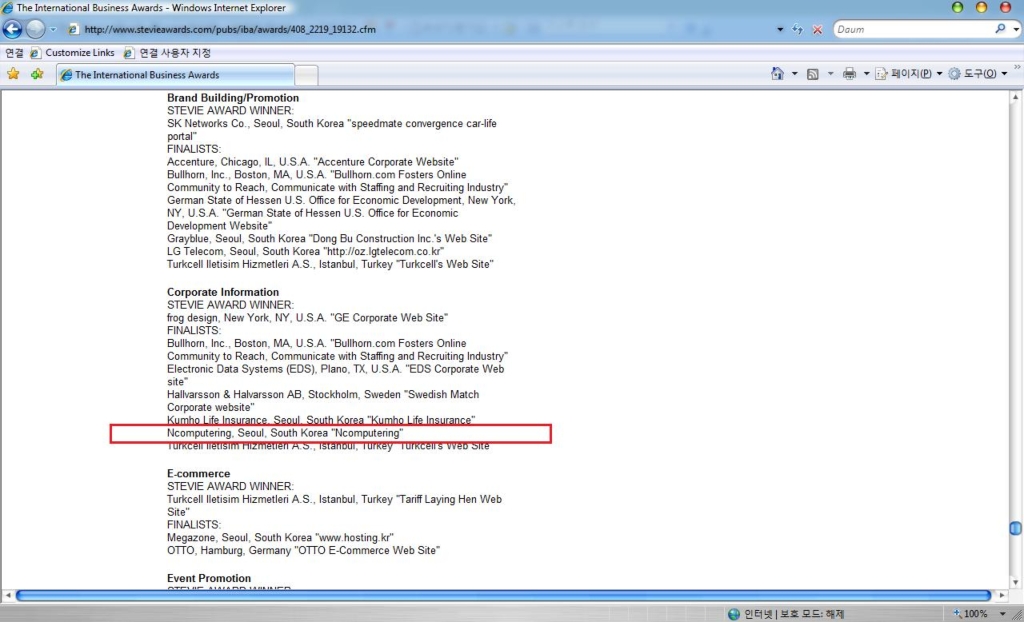Click the Megazone www.hosting.kr line
Image resolution: width=1024 pixels, height=622 pixels.
click(281, 538)
